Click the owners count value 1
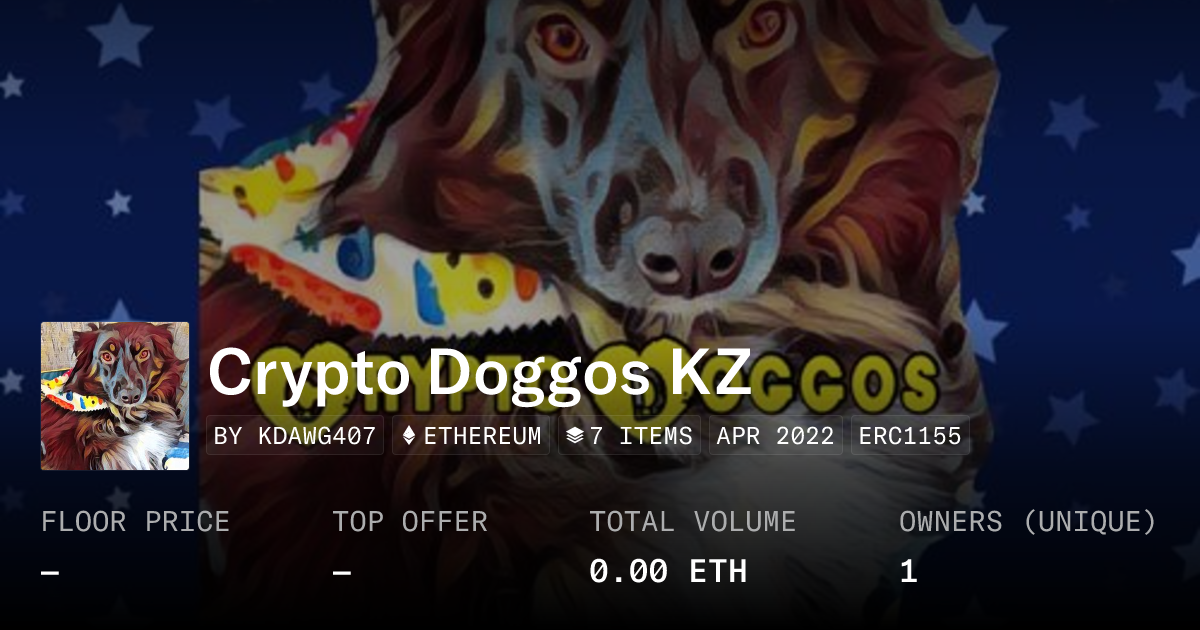The height and width of the screenshot is (630, 1200). [908, 572]
